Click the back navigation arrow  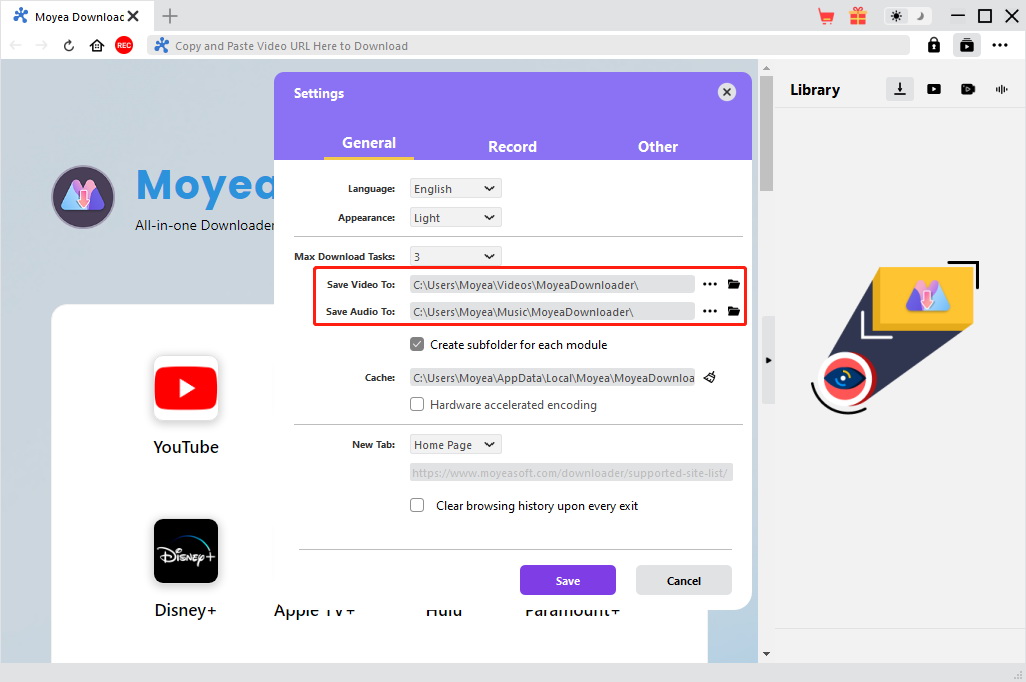coord(16,45)
